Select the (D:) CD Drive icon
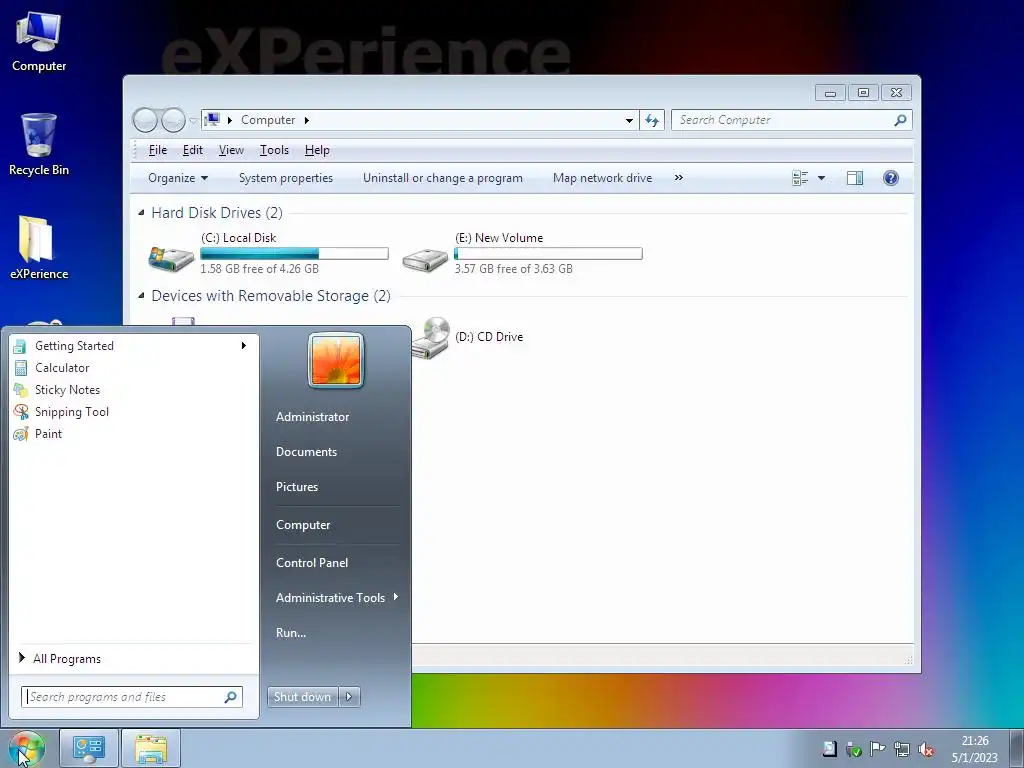The image size is (1024, 768). pos(431,338)
